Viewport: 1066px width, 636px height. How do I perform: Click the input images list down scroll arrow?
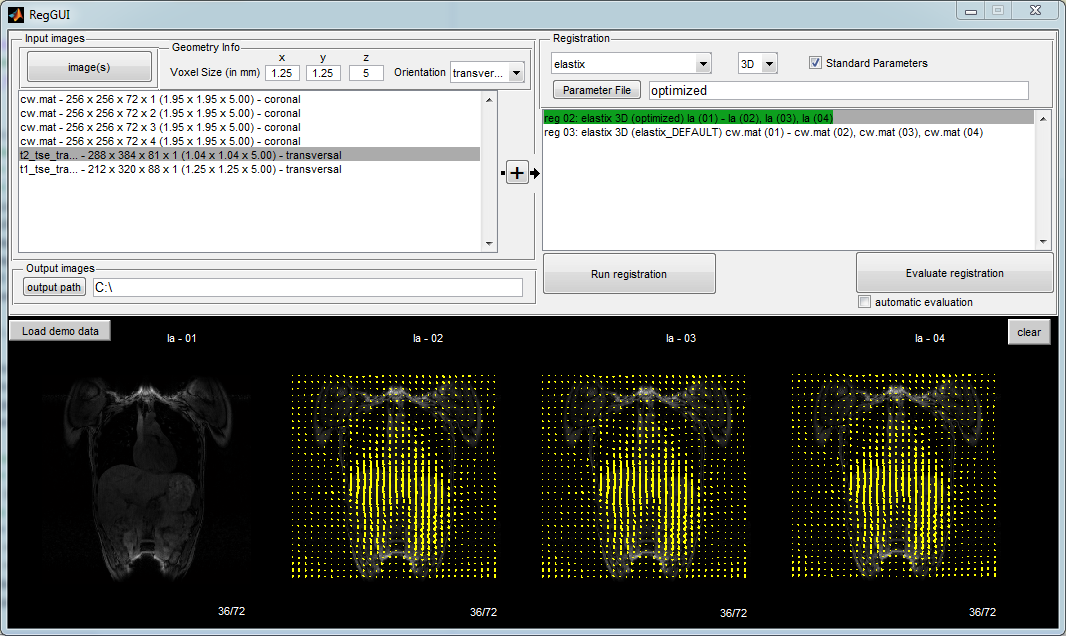coord(489,243)
